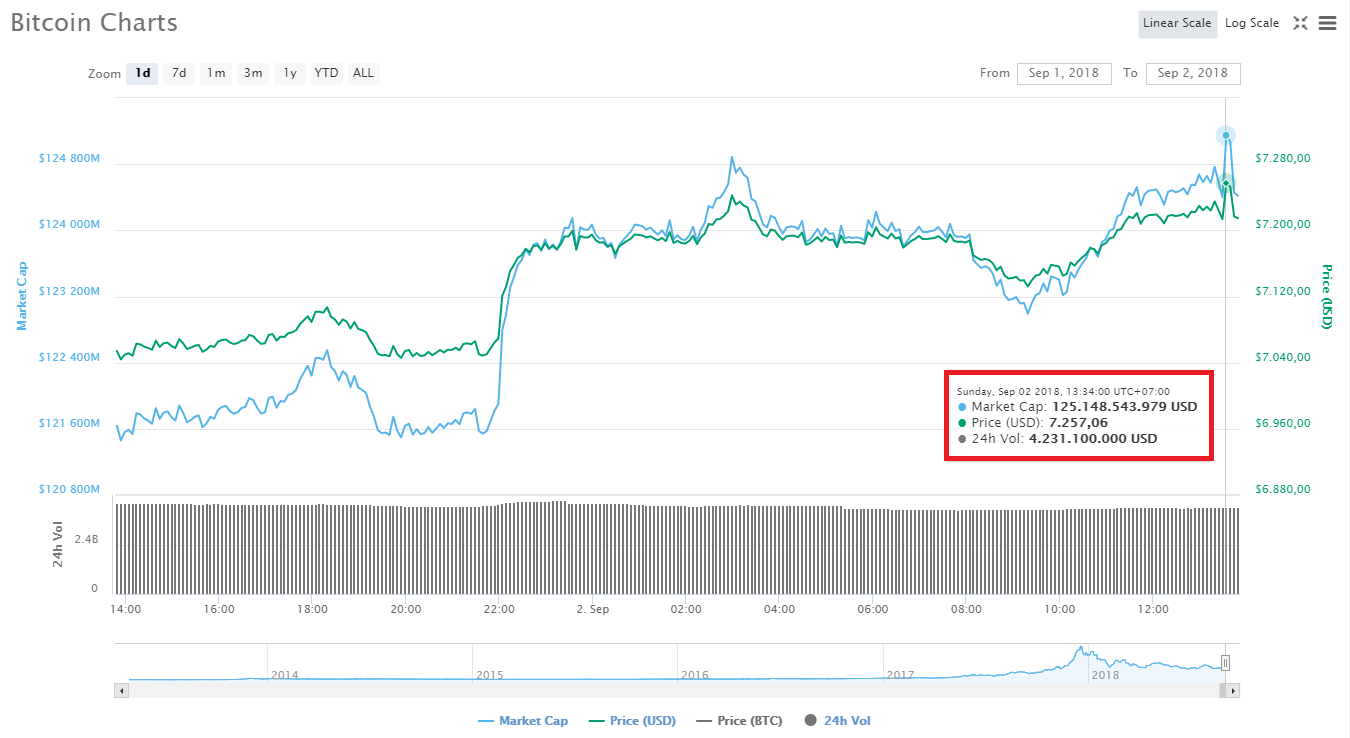
Task: Click 2015 in the navigator timeline
Action: pos(489,675)
